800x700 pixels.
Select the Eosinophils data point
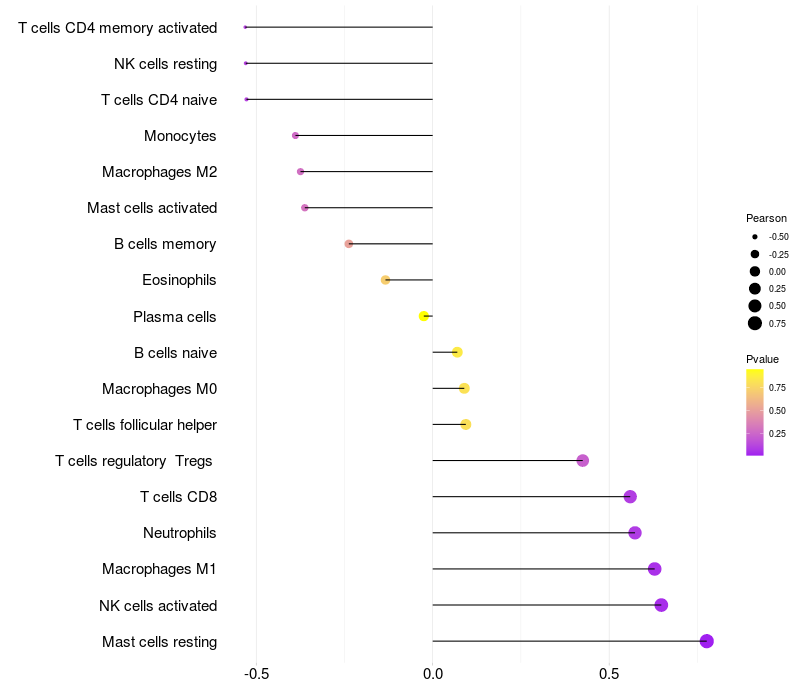pos(385,280)
